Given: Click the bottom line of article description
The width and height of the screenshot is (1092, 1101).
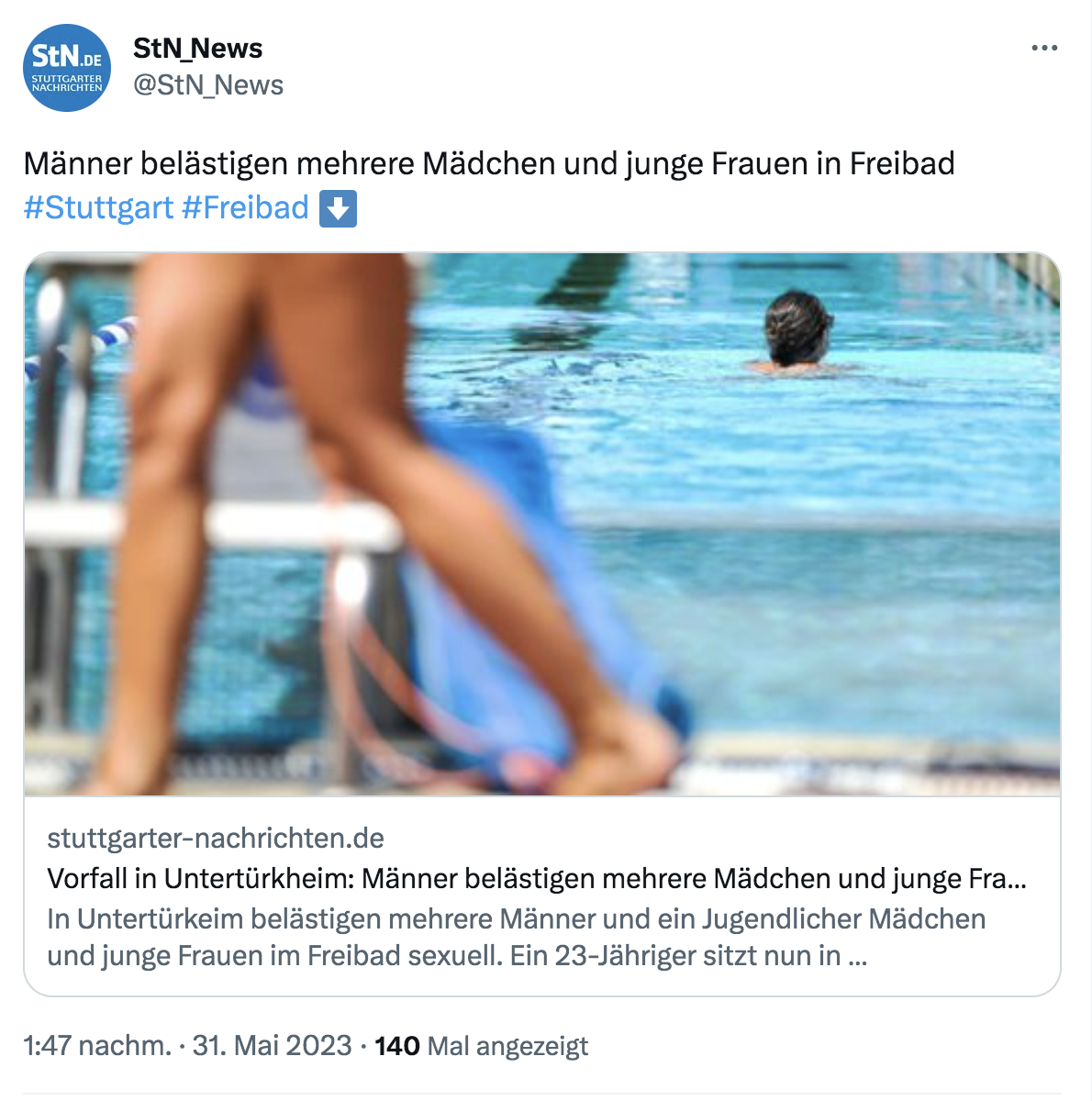Looking at the screenshot, I should coord(457,956).
